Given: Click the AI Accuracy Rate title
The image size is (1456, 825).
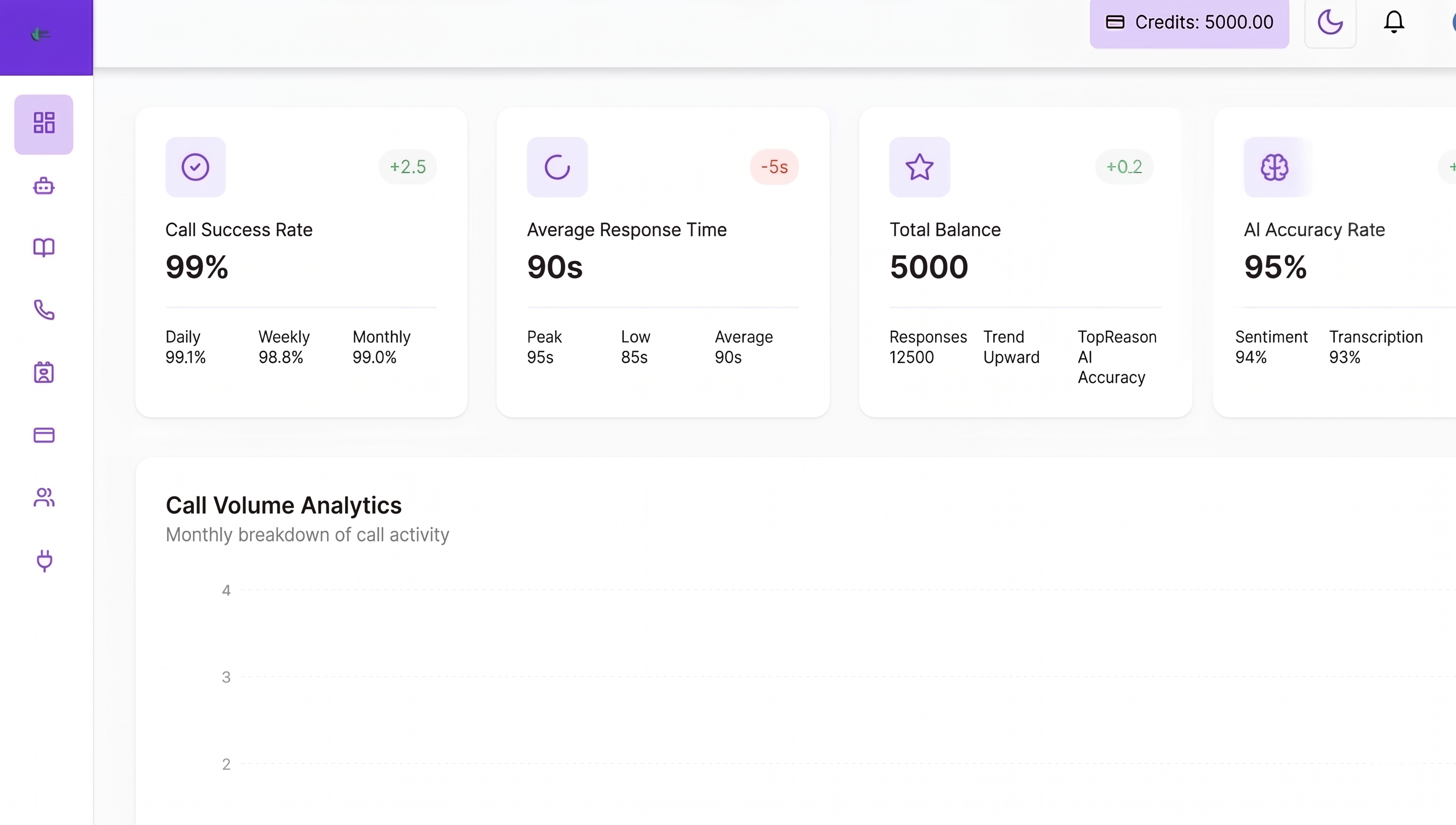Looking at the screenshot, I should [1314, 230].
